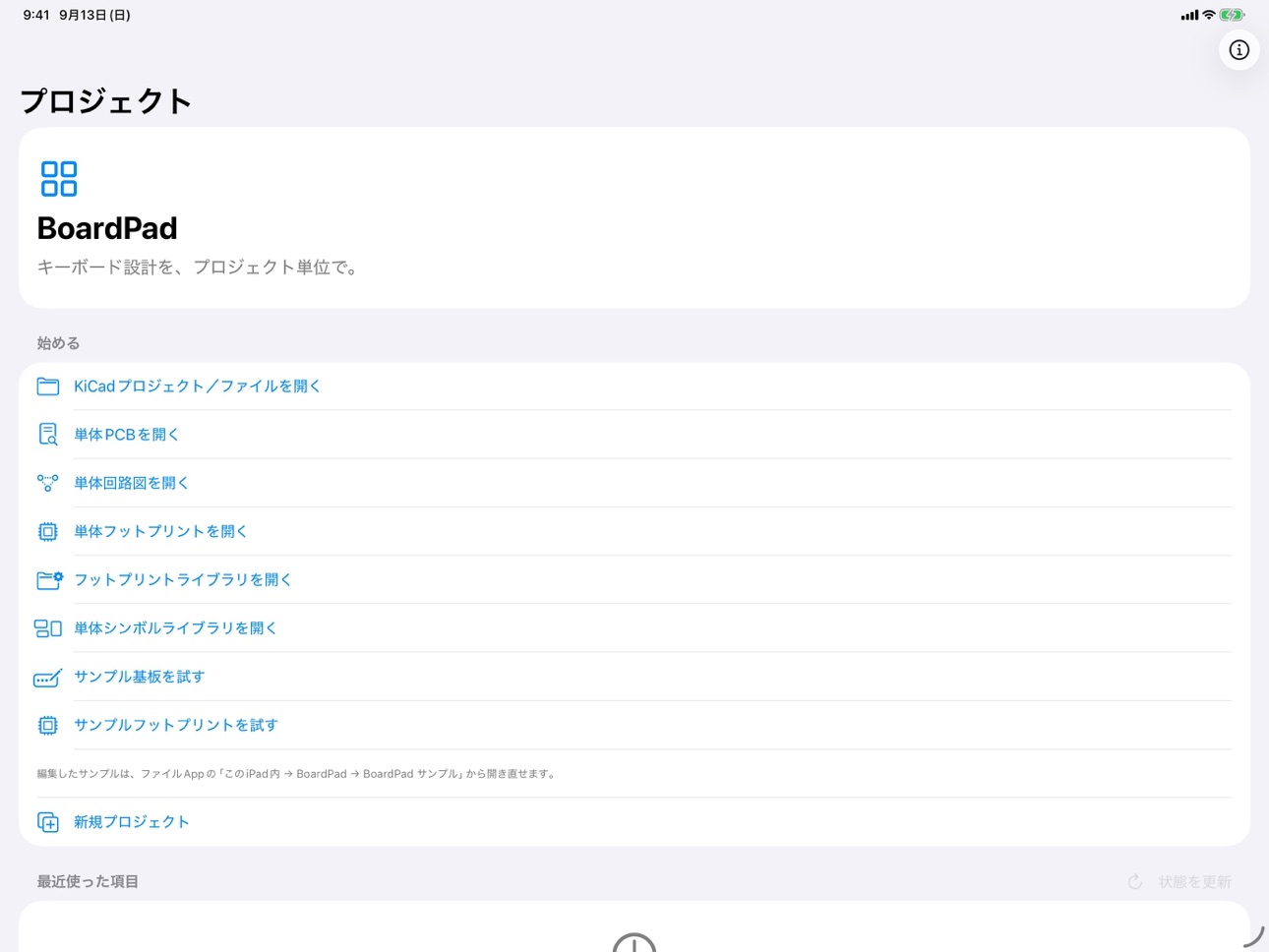The height and width of the screenshot is (952, 1269).
Task: Click keyboard pen icon beside サンプル基板を試す
Action: tap(48, 677)
